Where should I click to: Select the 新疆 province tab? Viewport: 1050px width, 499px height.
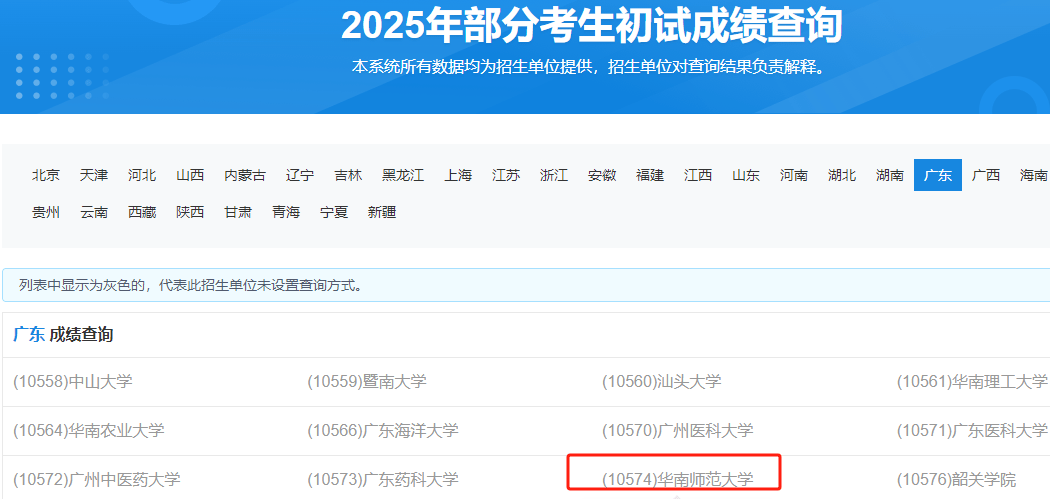382,213
